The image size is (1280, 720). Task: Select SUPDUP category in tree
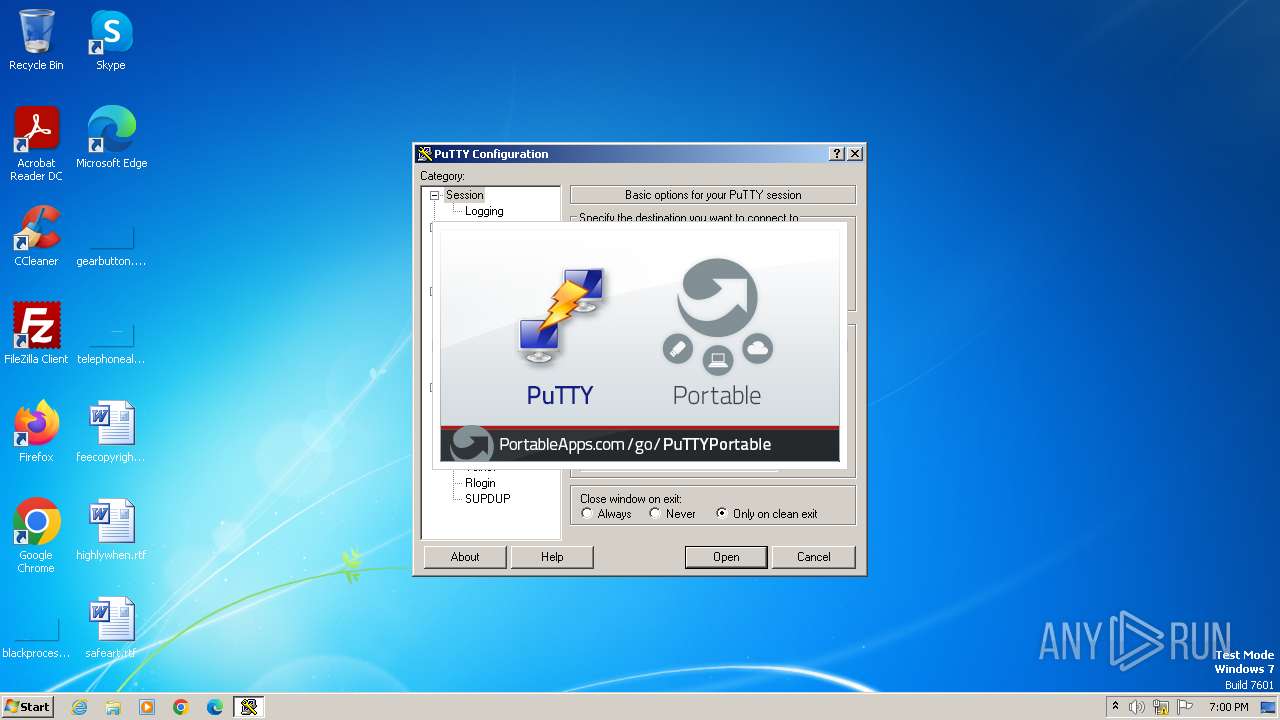point(487,499)
